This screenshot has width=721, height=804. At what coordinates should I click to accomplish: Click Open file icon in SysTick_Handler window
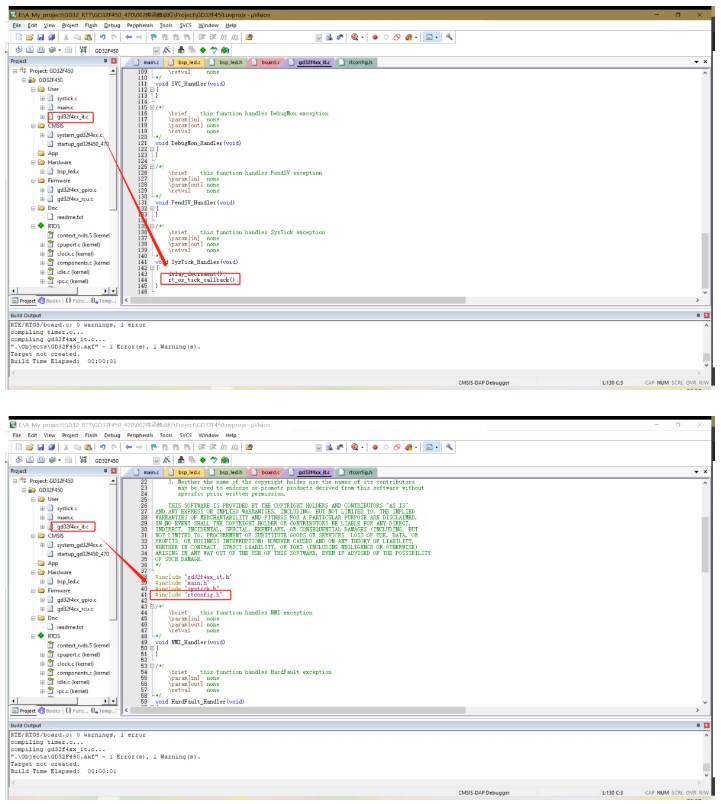[29, 37]
